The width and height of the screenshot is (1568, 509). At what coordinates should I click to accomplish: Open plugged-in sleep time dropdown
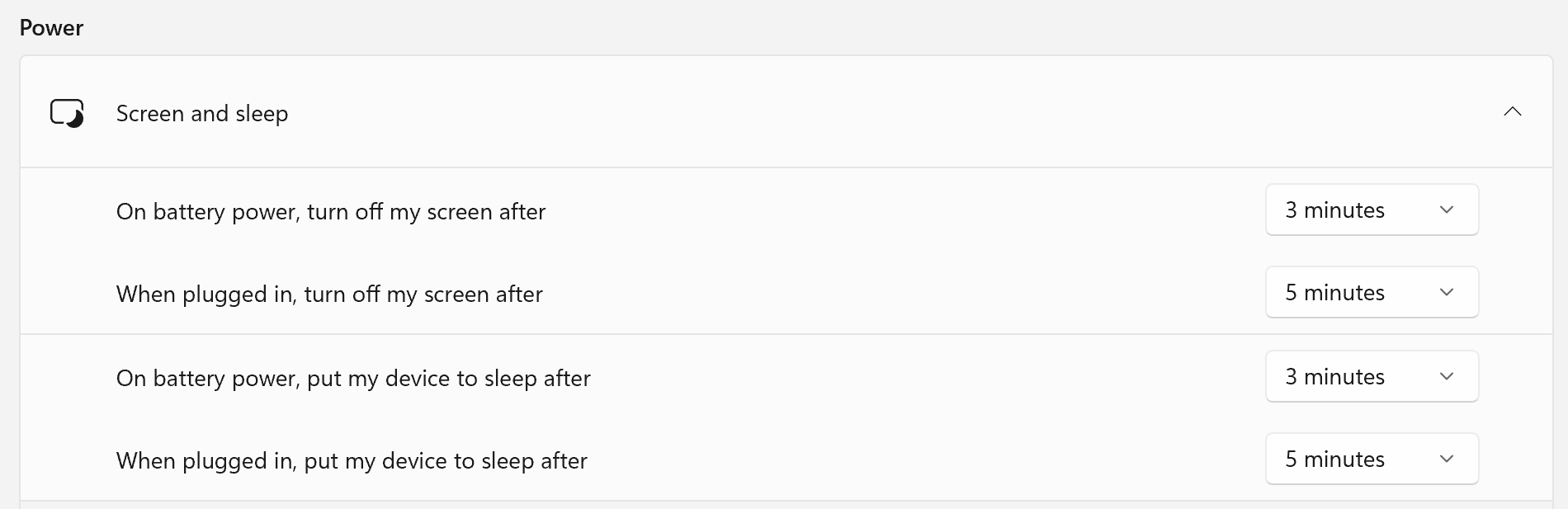[1371, 460]
